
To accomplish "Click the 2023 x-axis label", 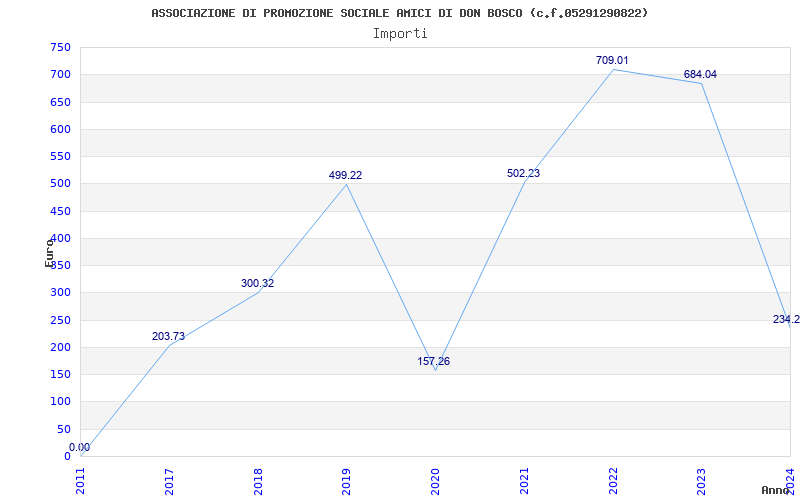I will (x=702, y=481).
